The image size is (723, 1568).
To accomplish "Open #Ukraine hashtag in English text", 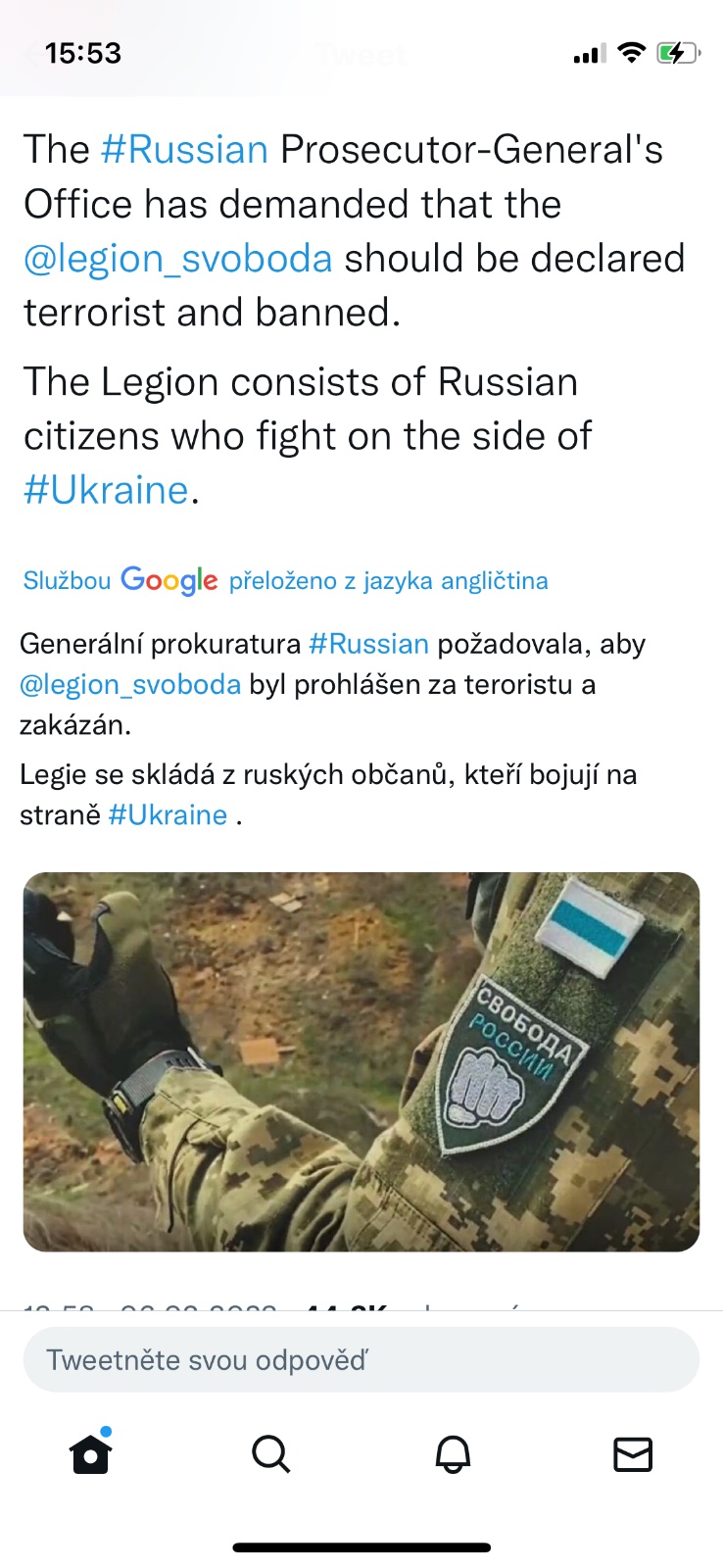I will [106, 490].
